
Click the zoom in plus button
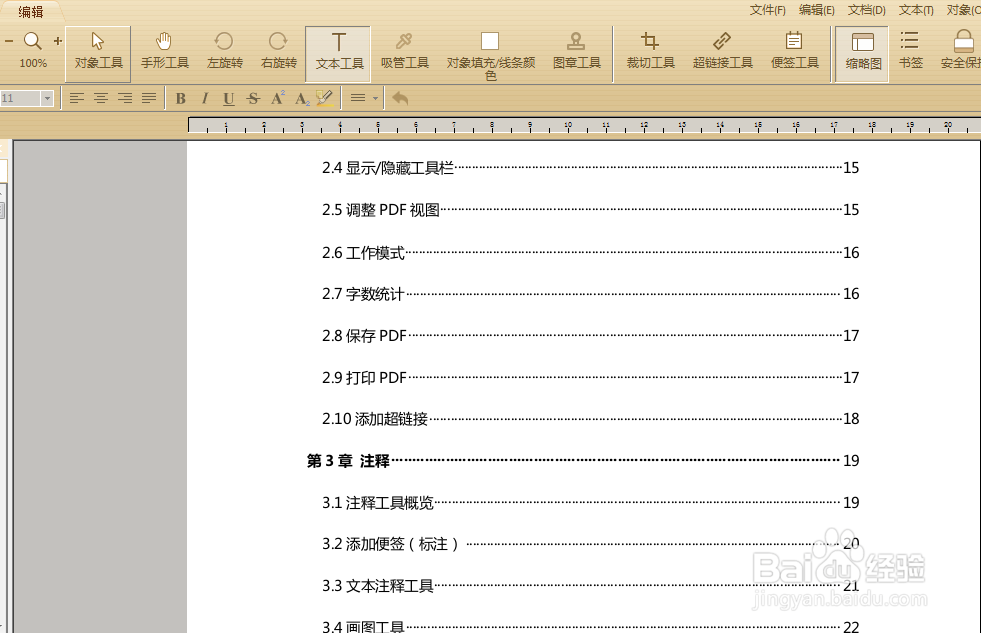tap(58, 41)
